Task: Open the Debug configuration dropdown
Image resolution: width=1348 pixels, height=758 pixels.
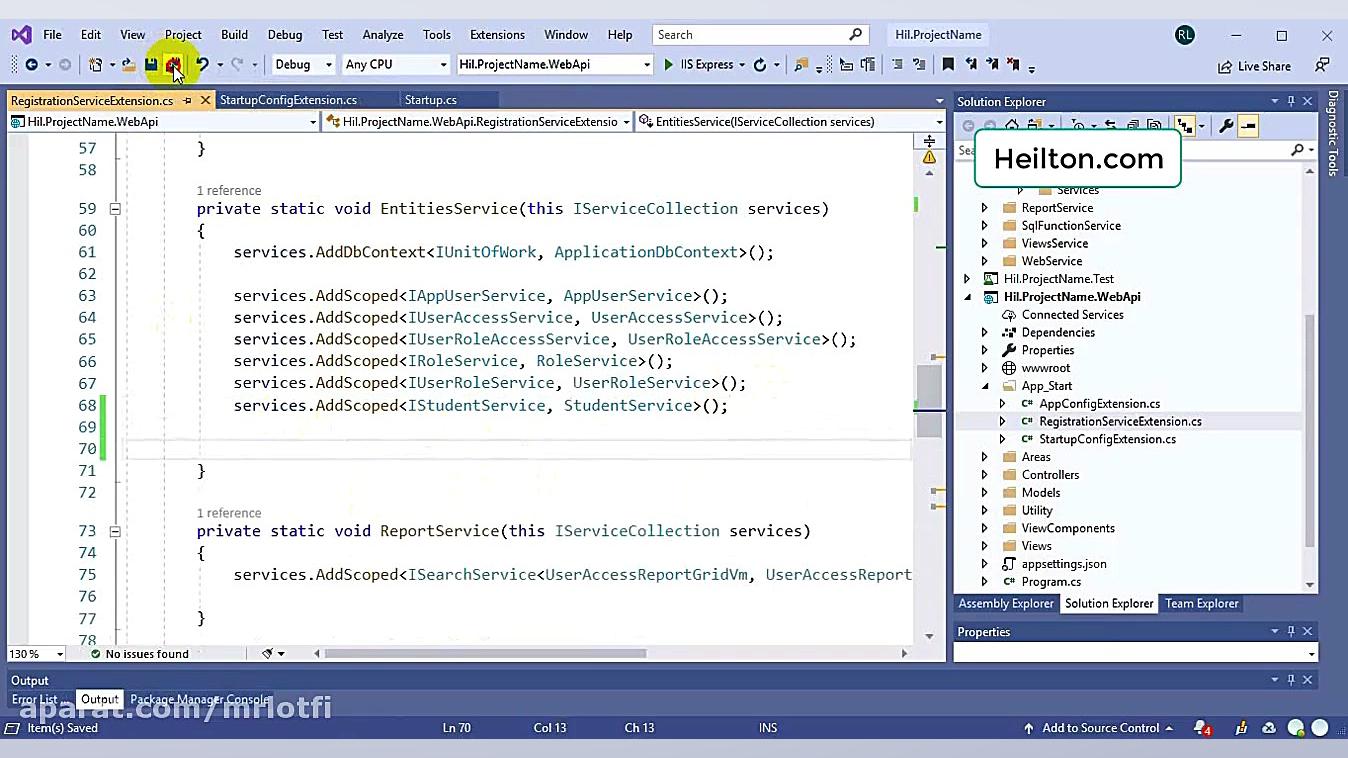Action: coord(303,65)
